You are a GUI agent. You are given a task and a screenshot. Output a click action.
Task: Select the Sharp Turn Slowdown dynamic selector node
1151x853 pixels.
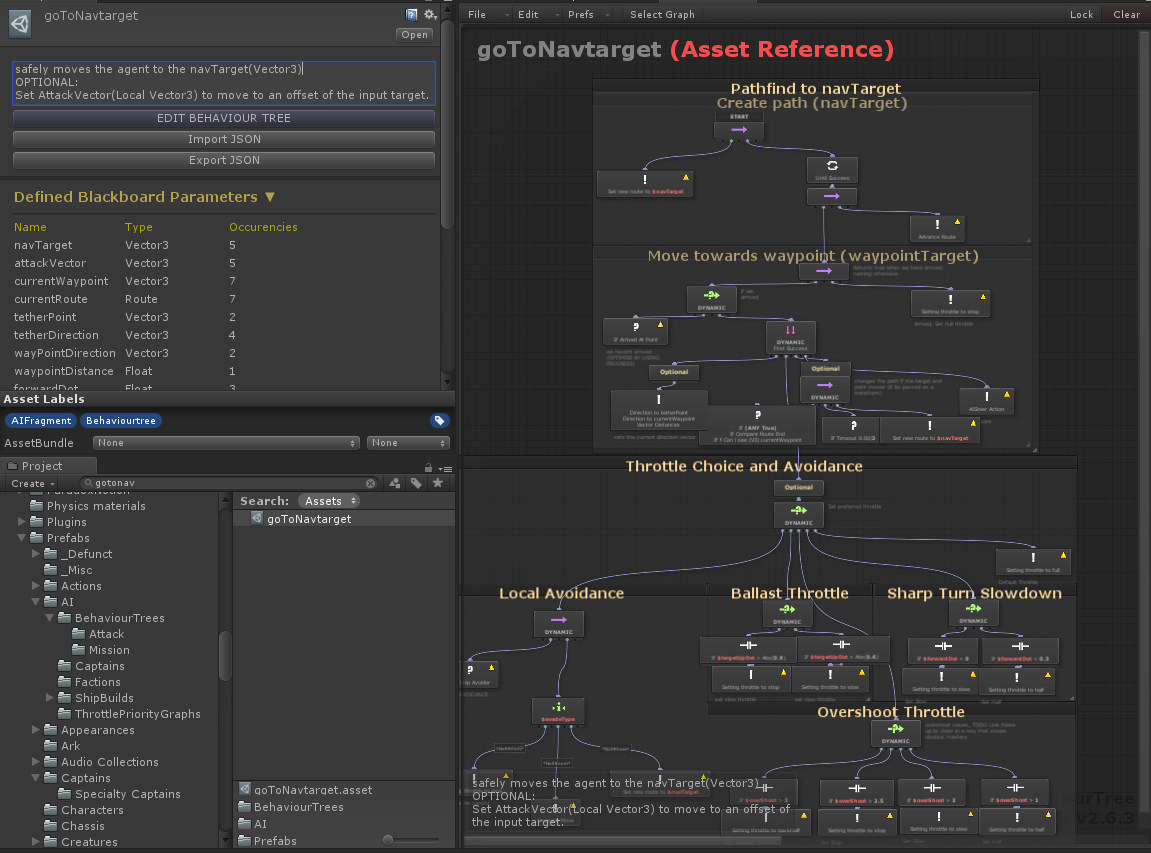[973, 613]
